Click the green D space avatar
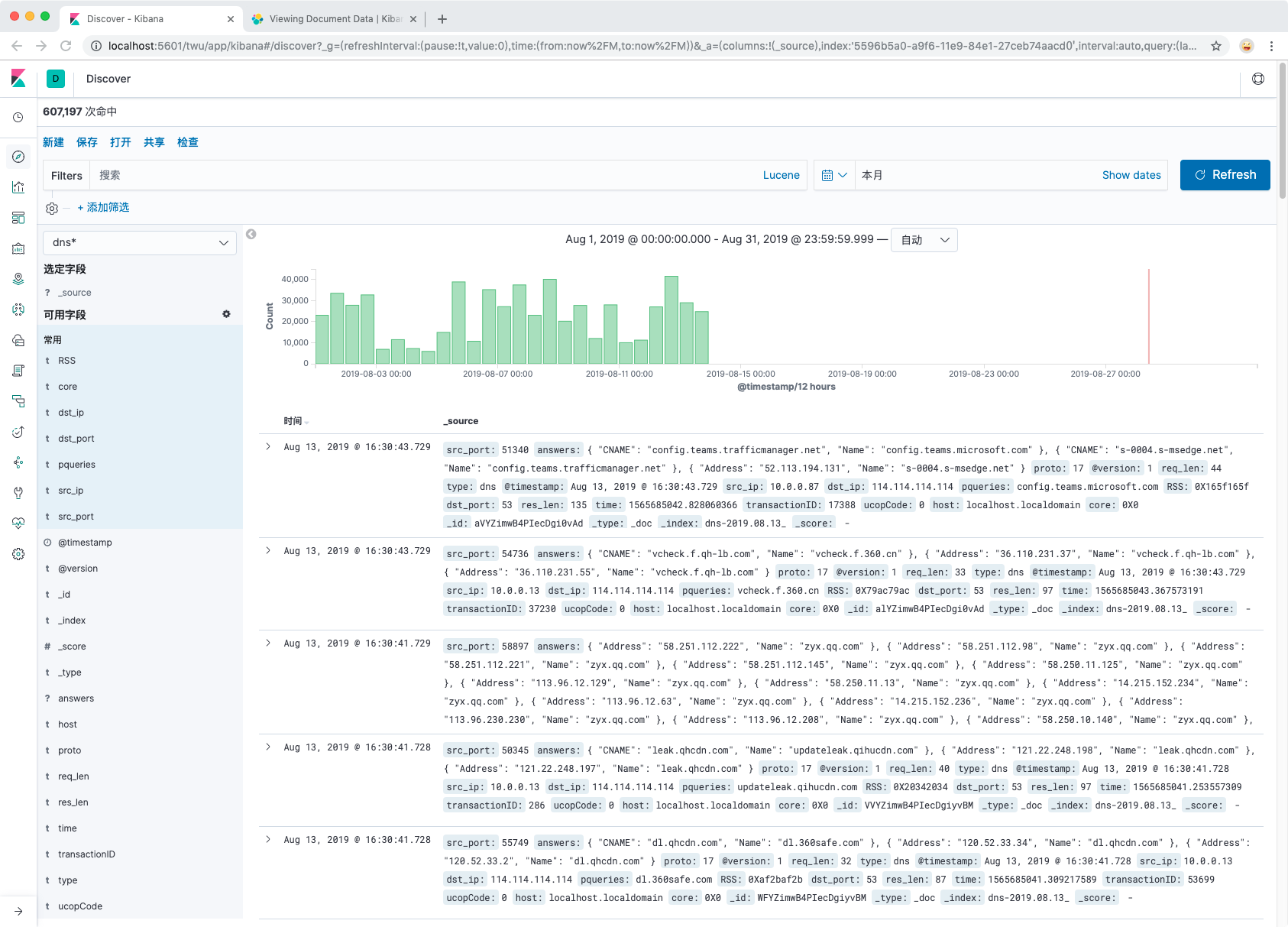Screen dimensions: 1288x927 (56, 79)
